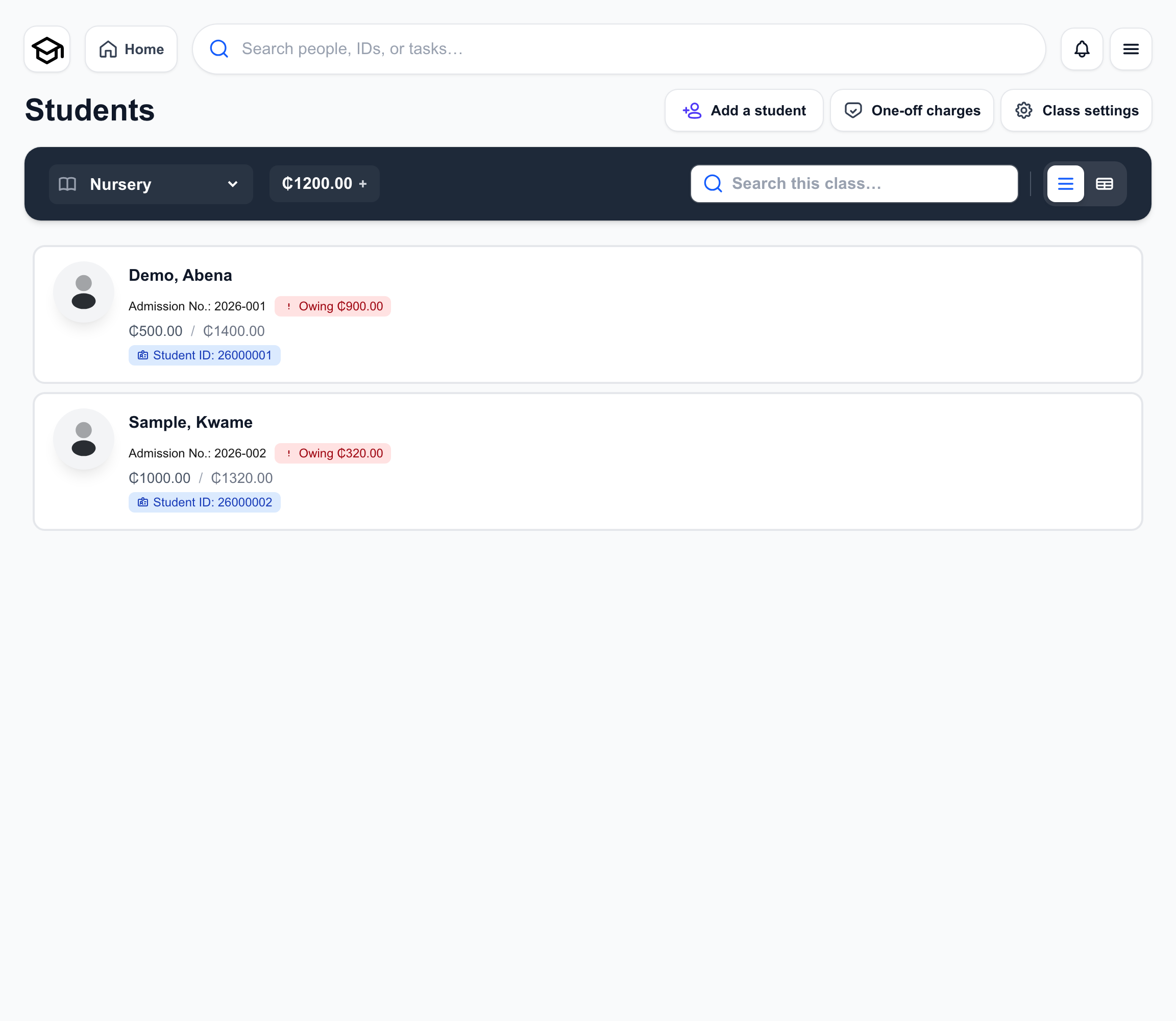This screenshot has height=1021, width=1176.
Task: Click the house icon on Home
Action: tap(108, 50)
